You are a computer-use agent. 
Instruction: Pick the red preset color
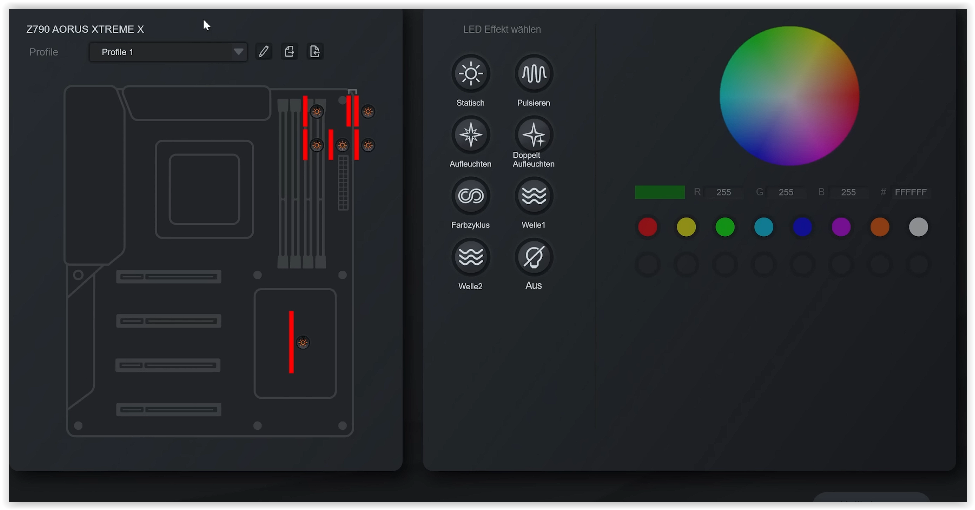(x=647, y=227)
